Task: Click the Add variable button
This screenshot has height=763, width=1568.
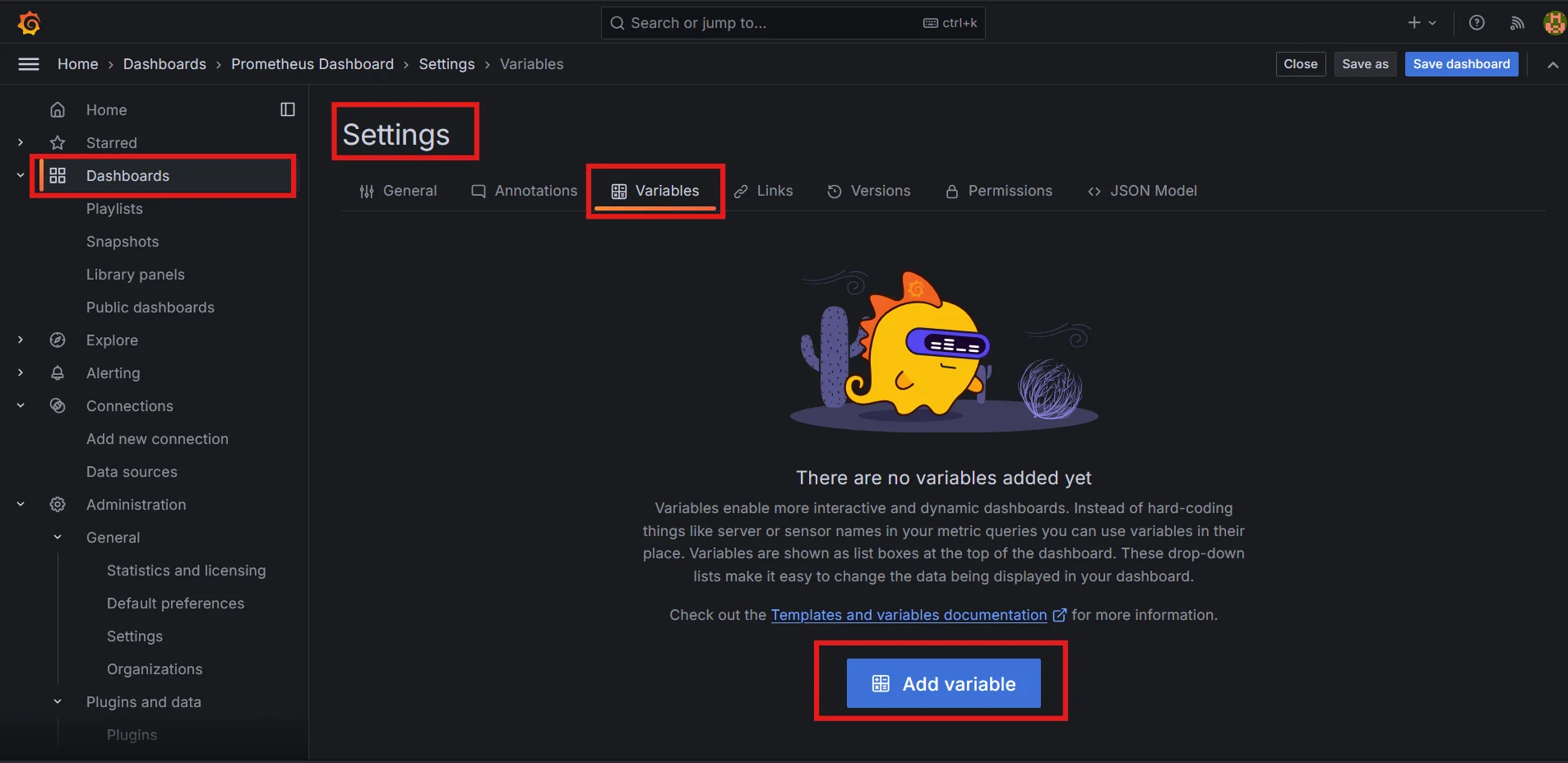Action: (x=944, y=683)
